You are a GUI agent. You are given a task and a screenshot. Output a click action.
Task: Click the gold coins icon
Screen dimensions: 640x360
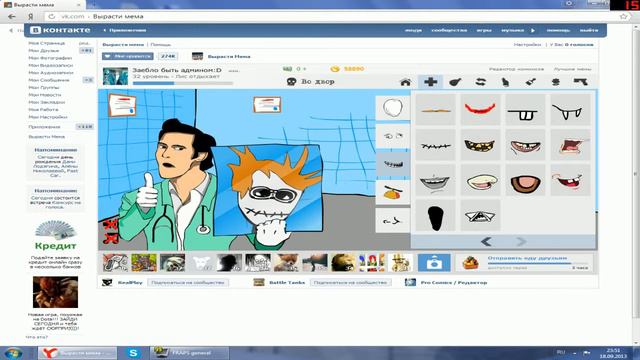(335, 69)
